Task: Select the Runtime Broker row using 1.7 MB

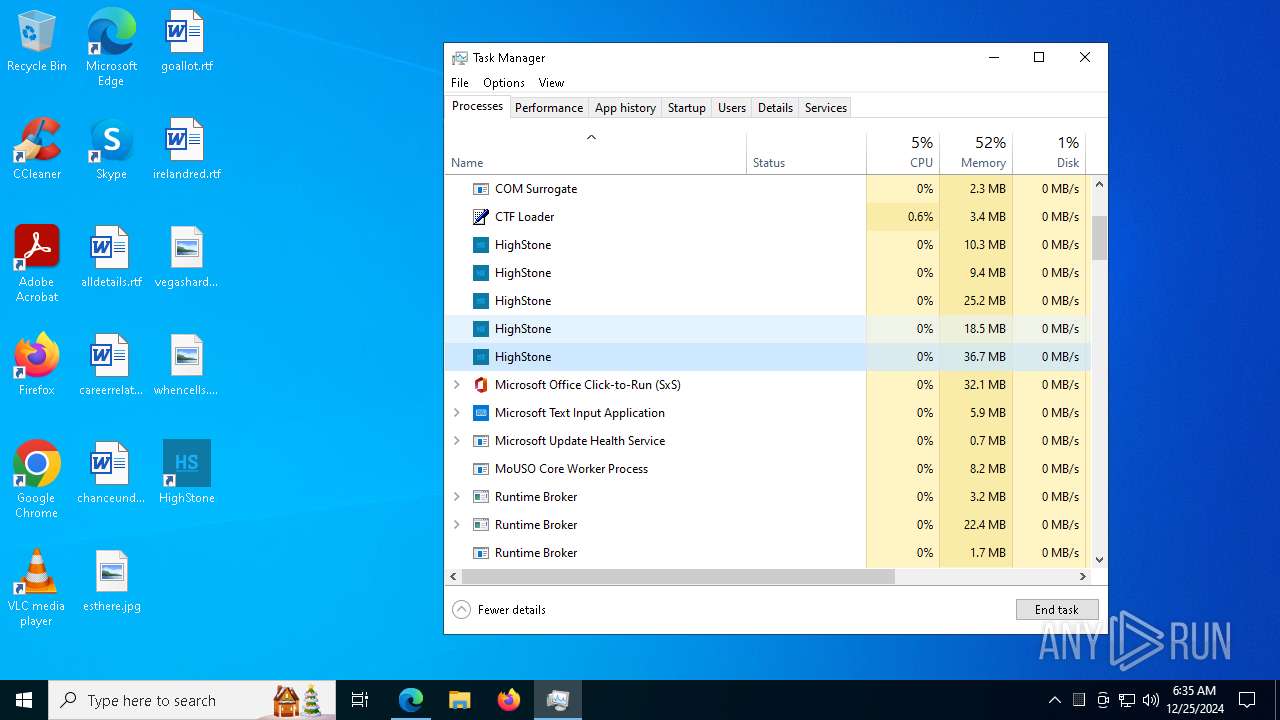Action: tap(767, 553)
